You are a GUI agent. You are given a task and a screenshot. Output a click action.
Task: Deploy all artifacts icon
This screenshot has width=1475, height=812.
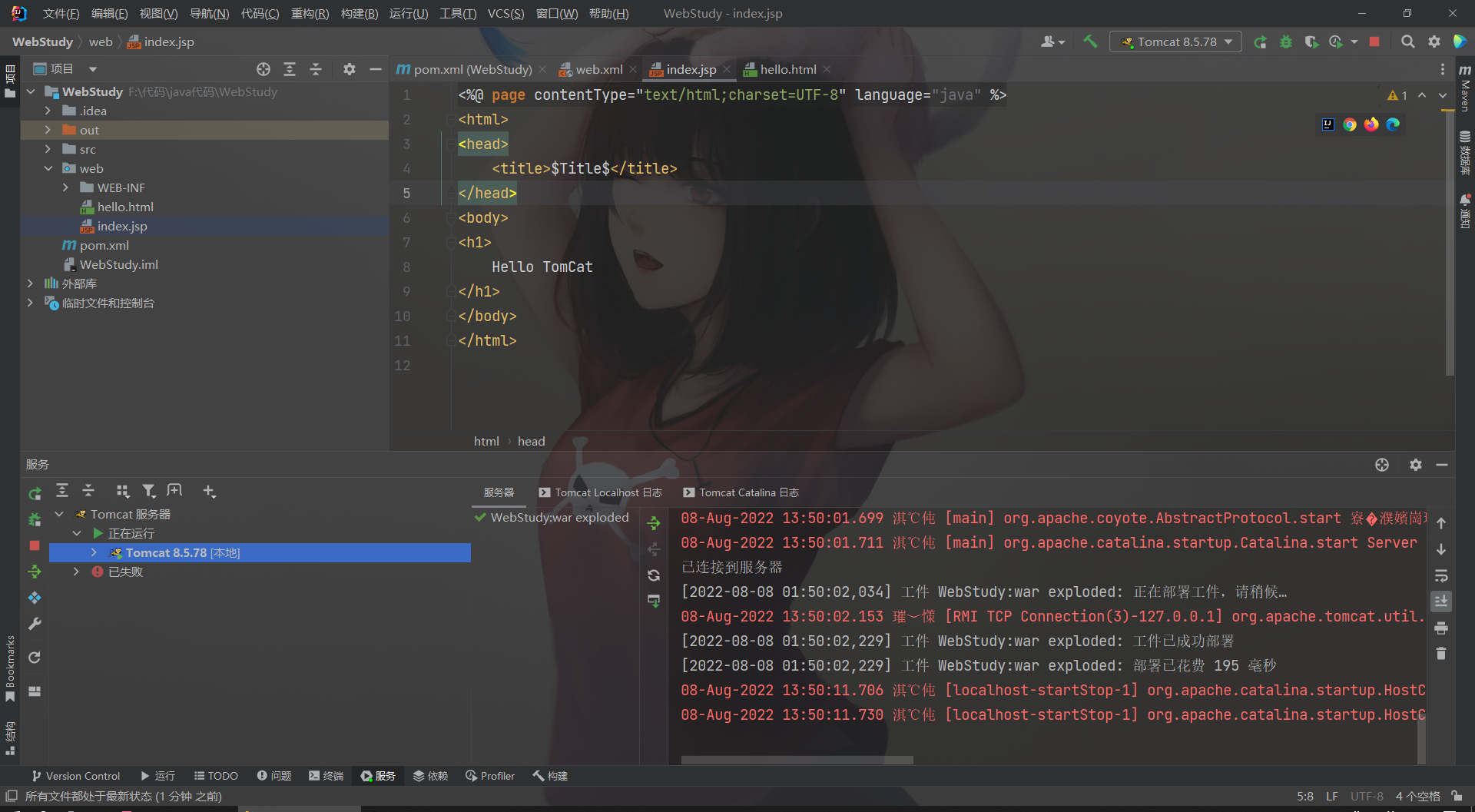tap(35, 572)
